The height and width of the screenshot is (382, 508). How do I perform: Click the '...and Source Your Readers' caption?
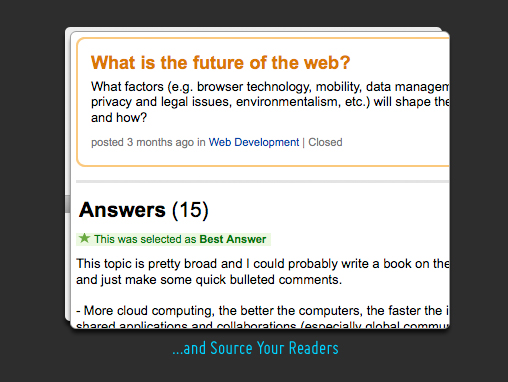click(255, 348)
